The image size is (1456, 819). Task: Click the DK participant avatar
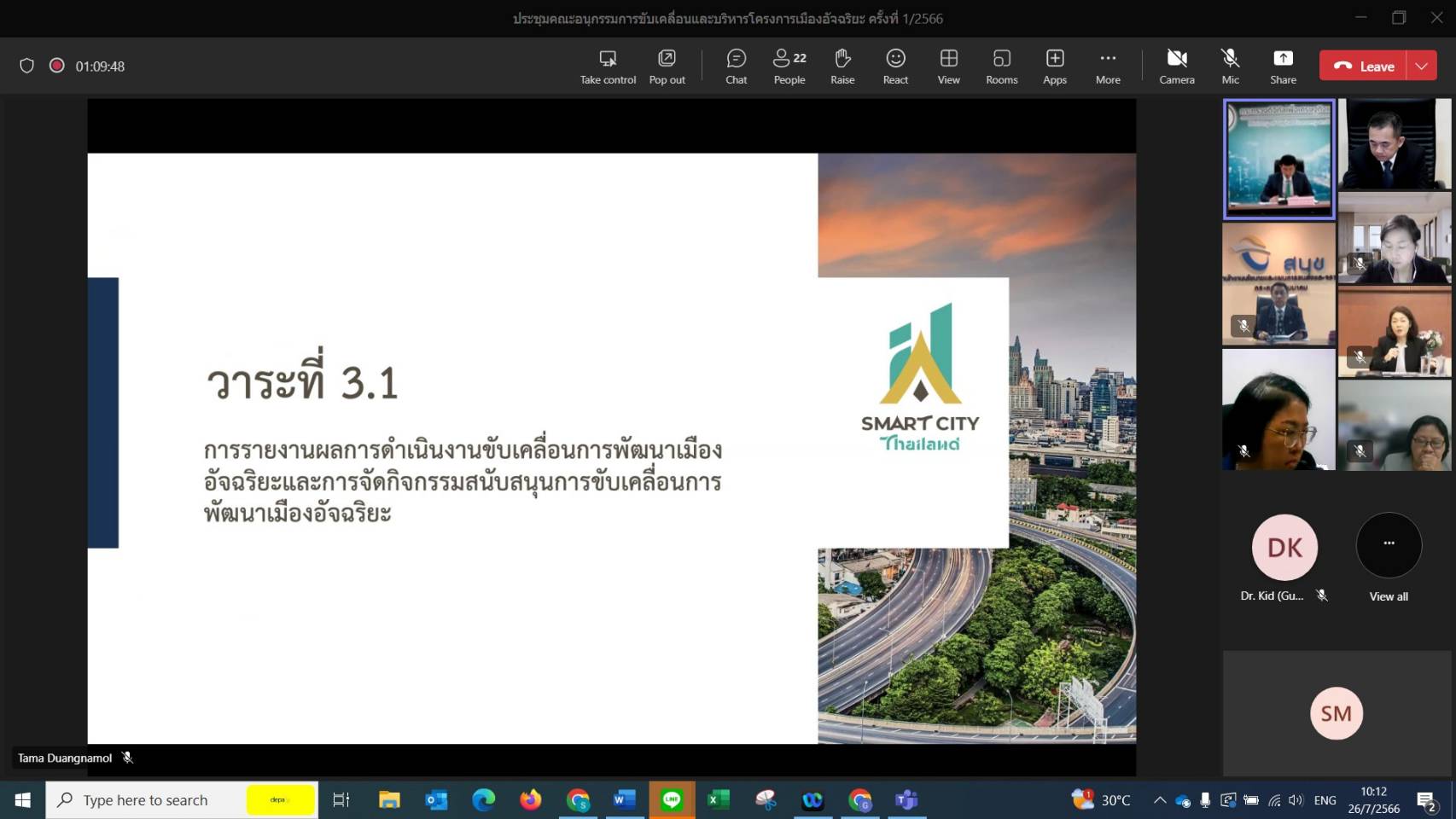coord(1284,547)
